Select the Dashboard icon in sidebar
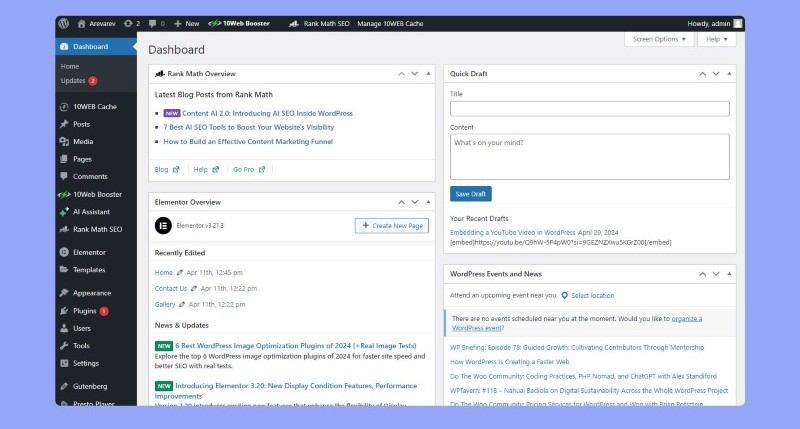 point(64,46)
